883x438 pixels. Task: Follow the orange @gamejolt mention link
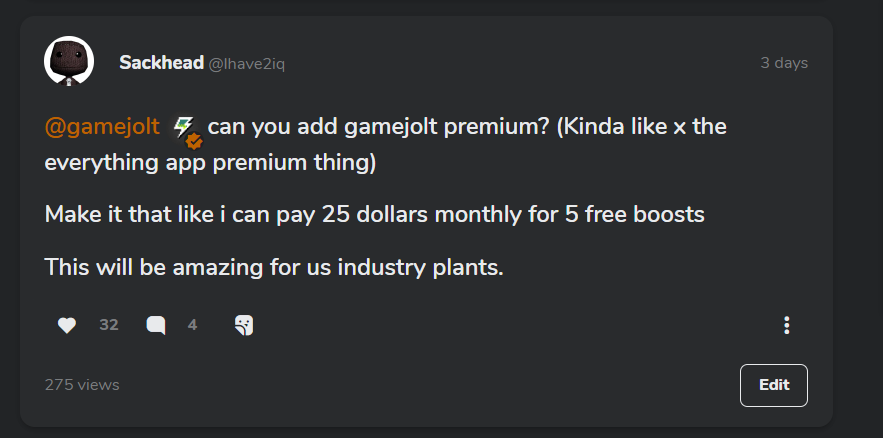coord(102,127)
